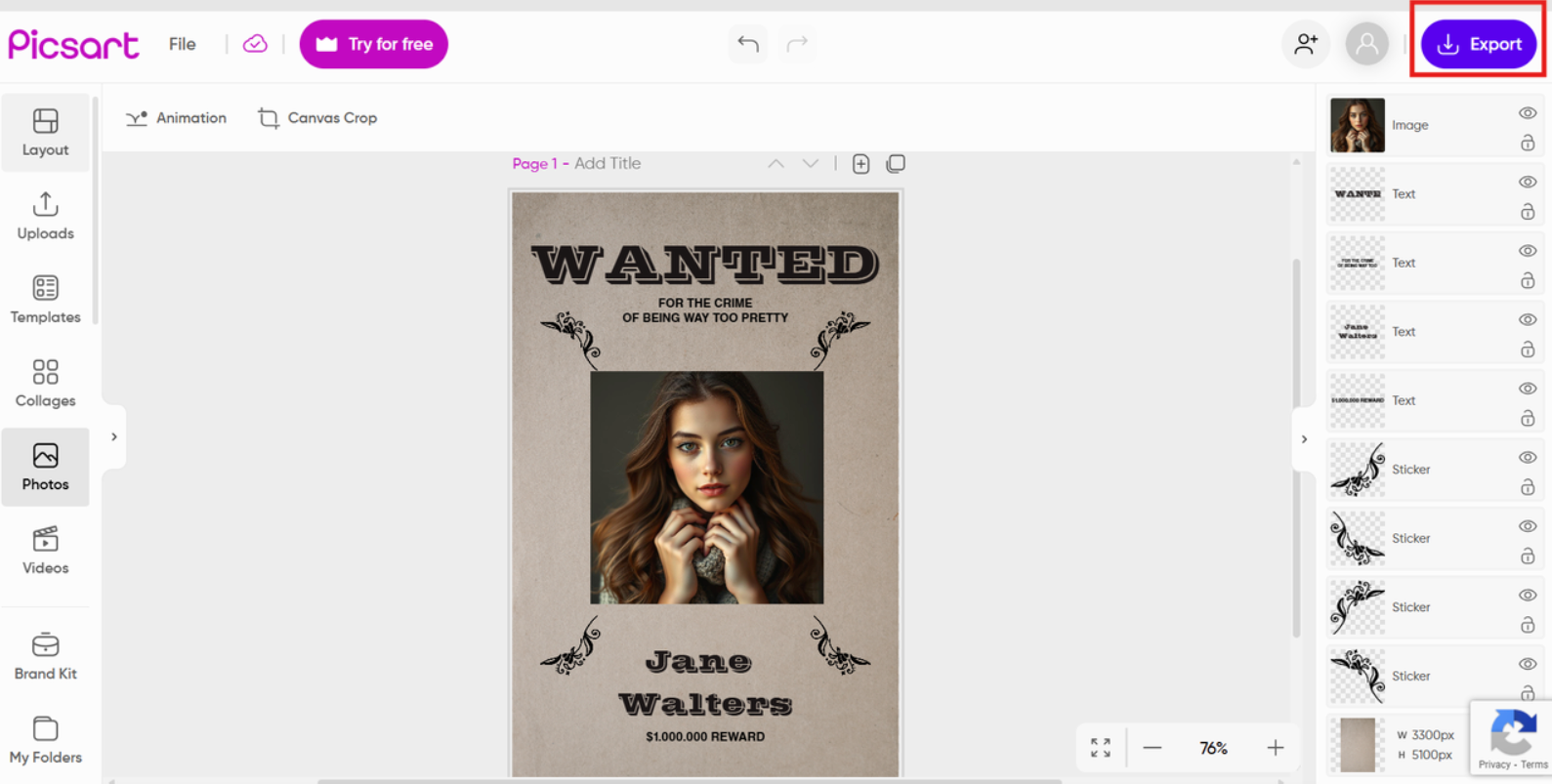The height and width of the screenshot is (784, 1552).
Task: Add a new page
Action: (860, 164)
